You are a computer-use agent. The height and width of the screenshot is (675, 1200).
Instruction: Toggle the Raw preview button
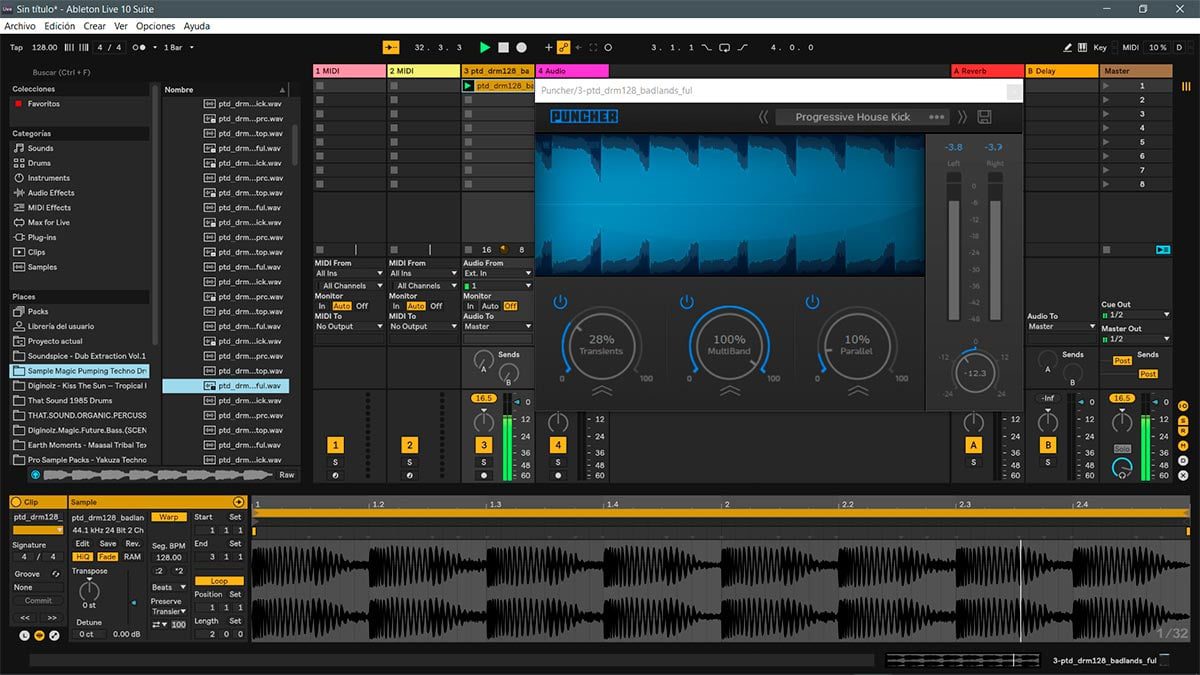click(287, 475)
